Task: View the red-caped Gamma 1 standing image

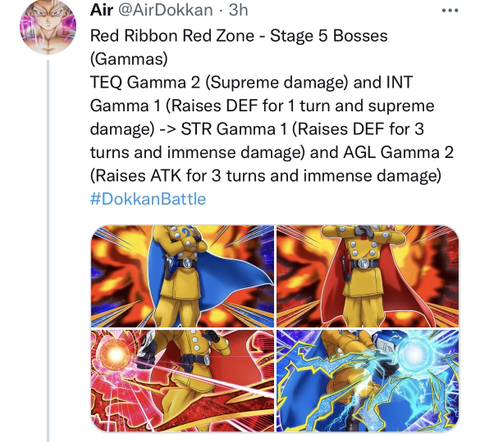Action: click(x=368, y=276)
